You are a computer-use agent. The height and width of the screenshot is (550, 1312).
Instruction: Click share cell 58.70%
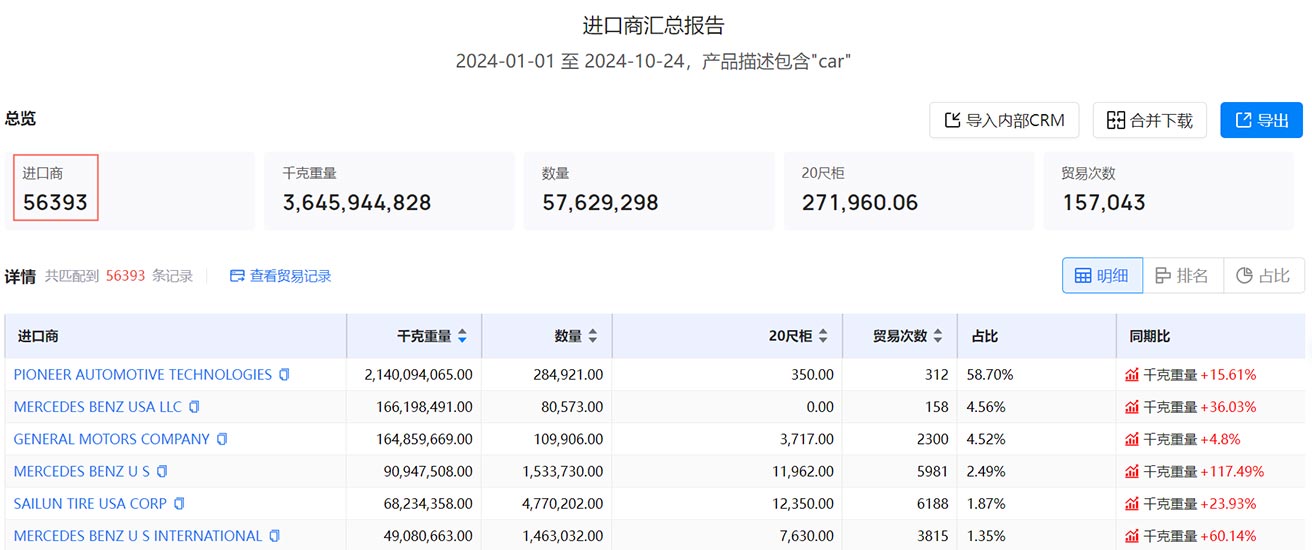[x=991, y=375]
